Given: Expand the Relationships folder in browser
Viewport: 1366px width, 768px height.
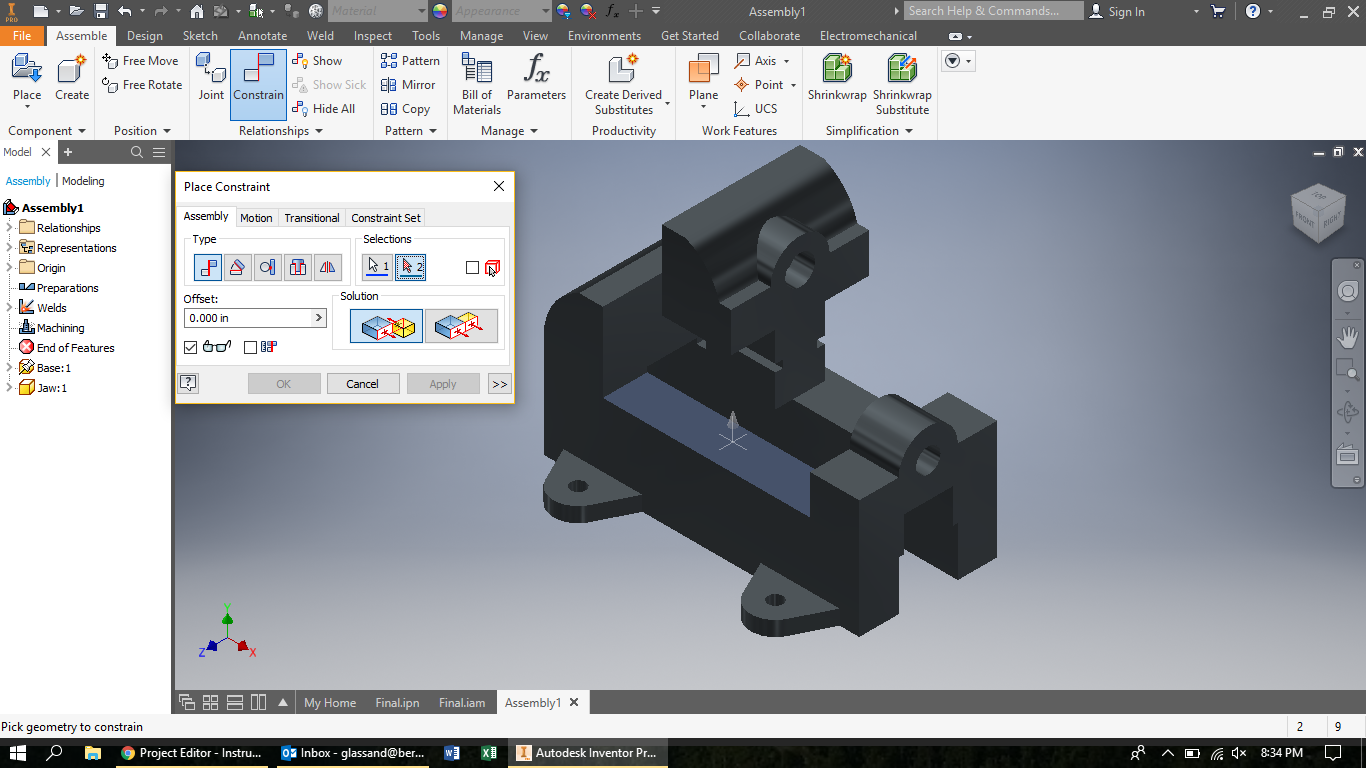Looking at the screenshot, I should [10, 228].
